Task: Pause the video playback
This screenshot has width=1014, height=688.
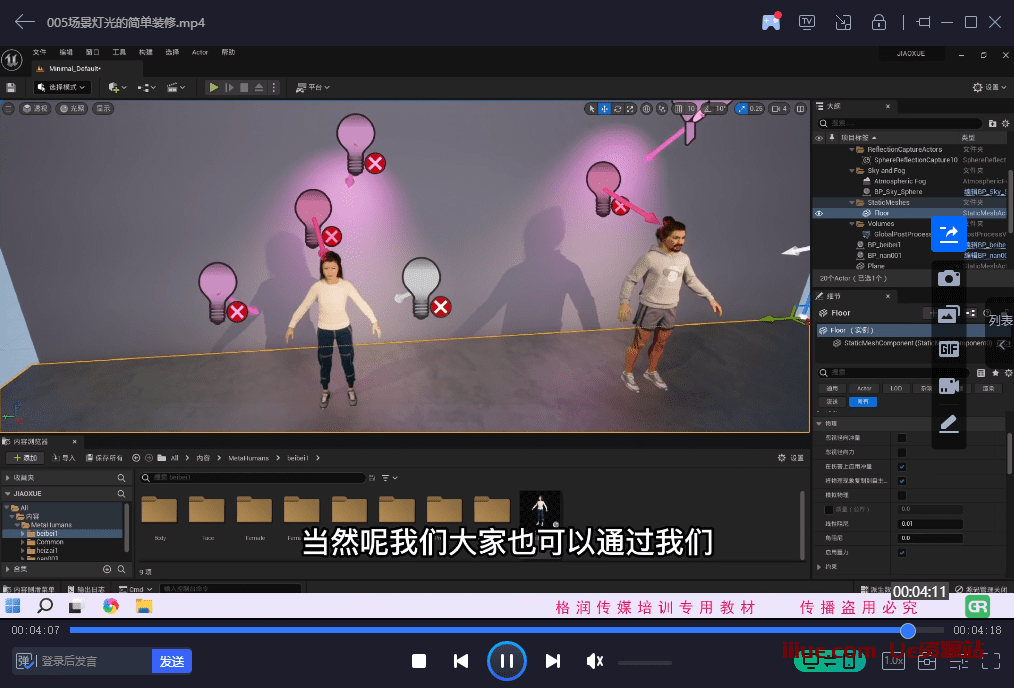Action: [507, 661]
